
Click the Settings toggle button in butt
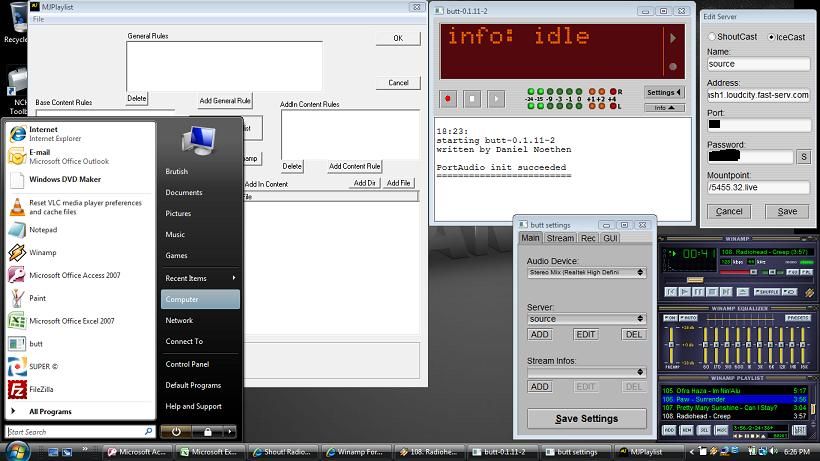tap(664, 93)
